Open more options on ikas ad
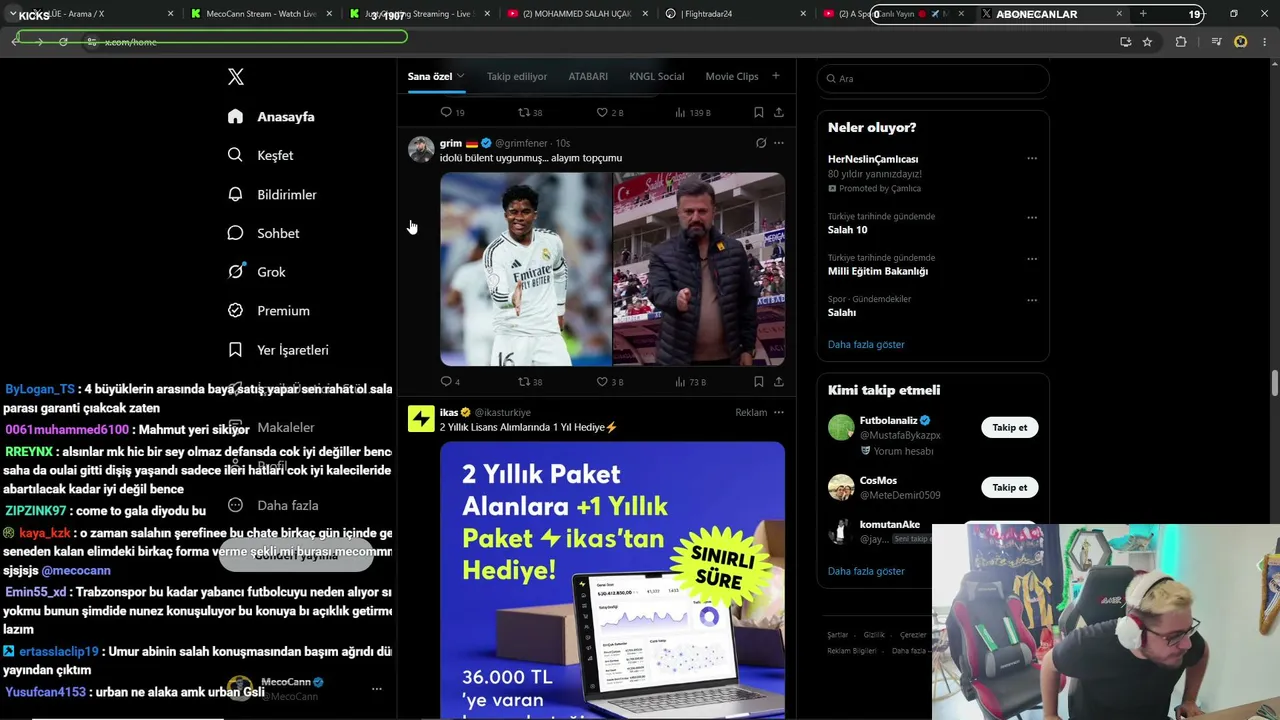The image size is (1280, 720). pos(779,412)
